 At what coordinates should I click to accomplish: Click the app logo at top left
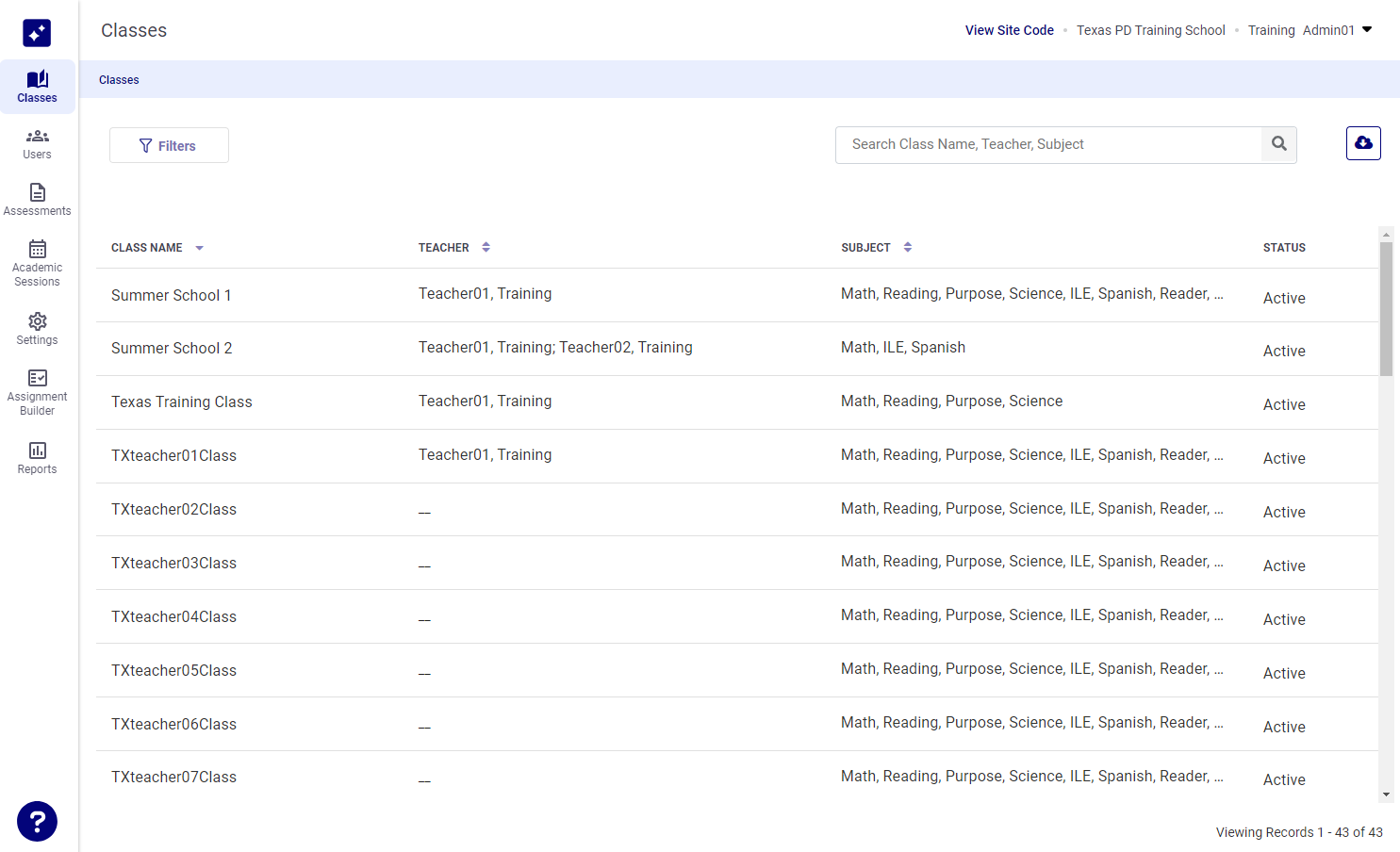click(x=37, y=32)
